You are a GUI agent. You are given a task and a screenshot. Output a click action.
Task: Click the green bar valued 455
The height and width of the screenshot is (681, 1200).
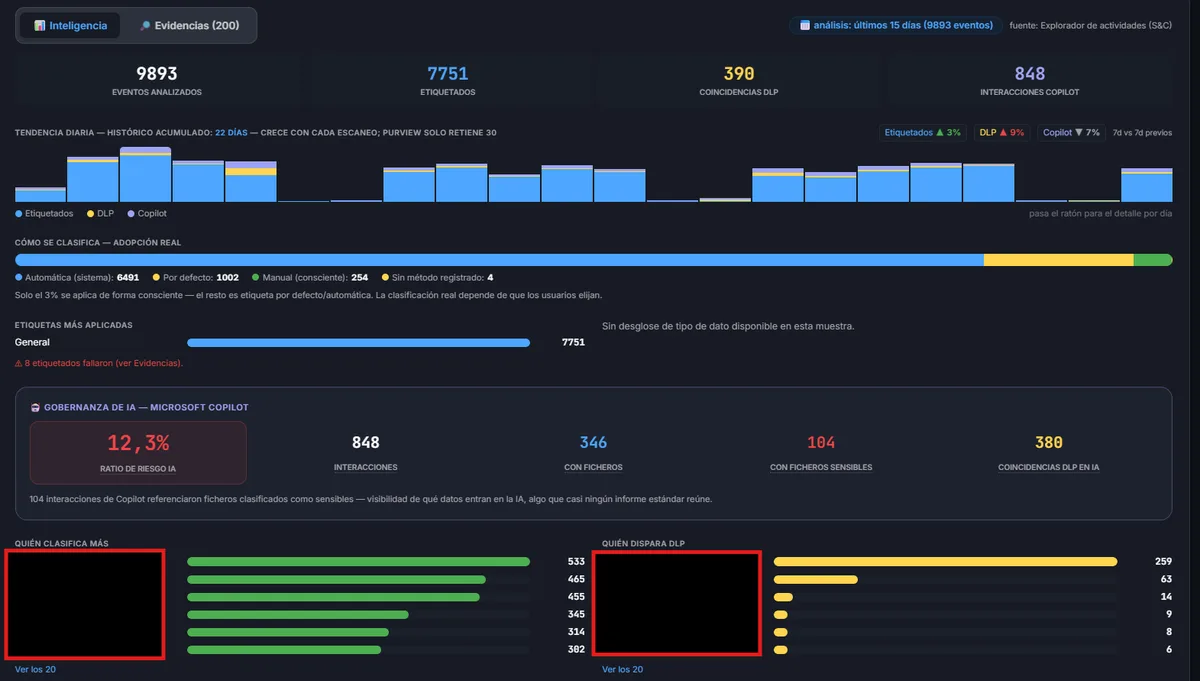[333, 597]
